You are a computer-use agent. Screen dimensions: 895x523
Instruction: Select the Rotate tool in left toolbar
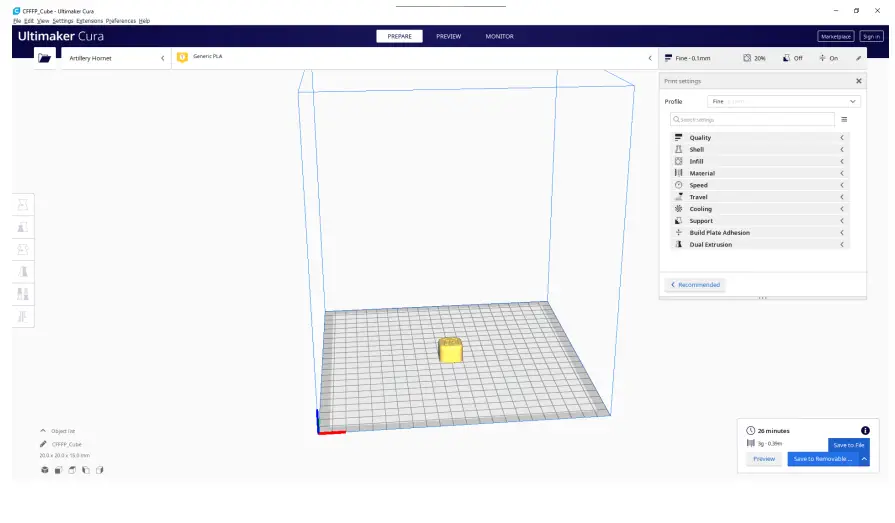(23, 250)
